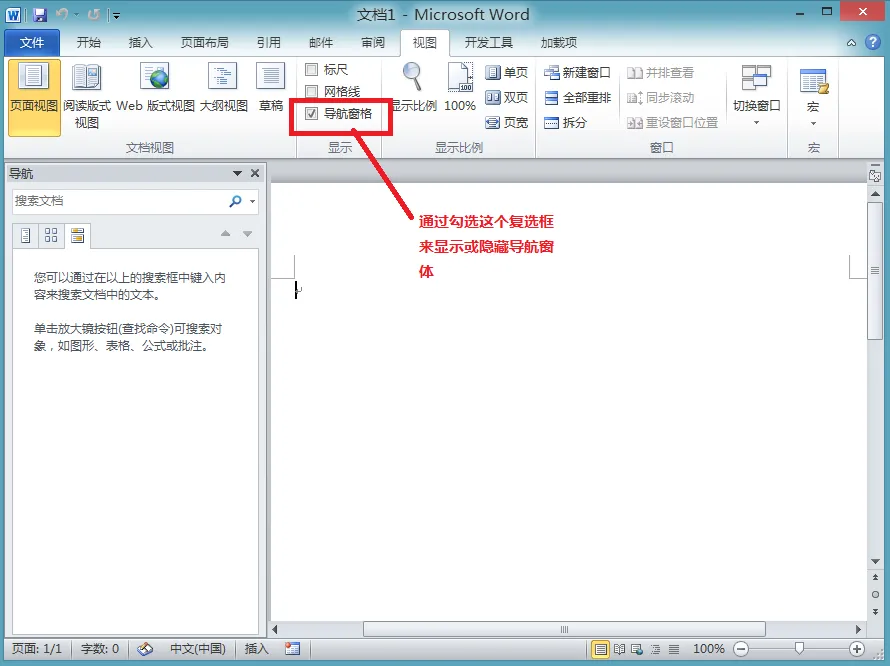Switch to the 开发工具 developer tab
Screen dimensions: 890x666
(x=488, y=43)
